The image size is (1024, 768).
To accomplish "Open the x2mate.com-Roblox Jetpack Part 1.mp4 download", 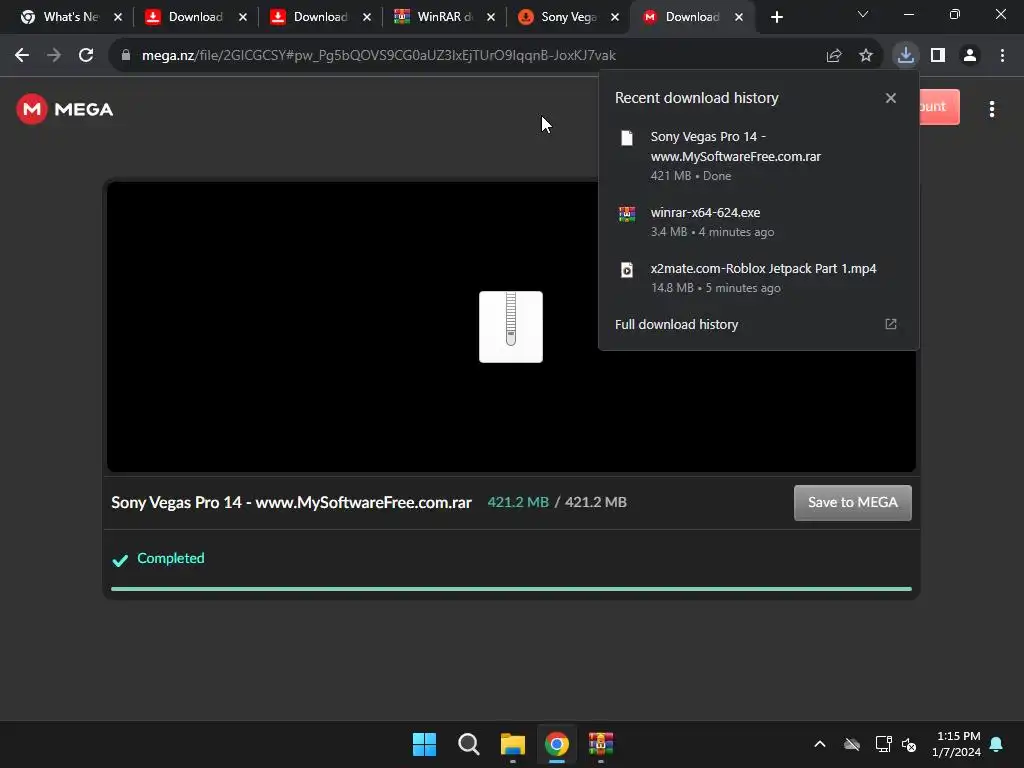I will tap(758, 278).
